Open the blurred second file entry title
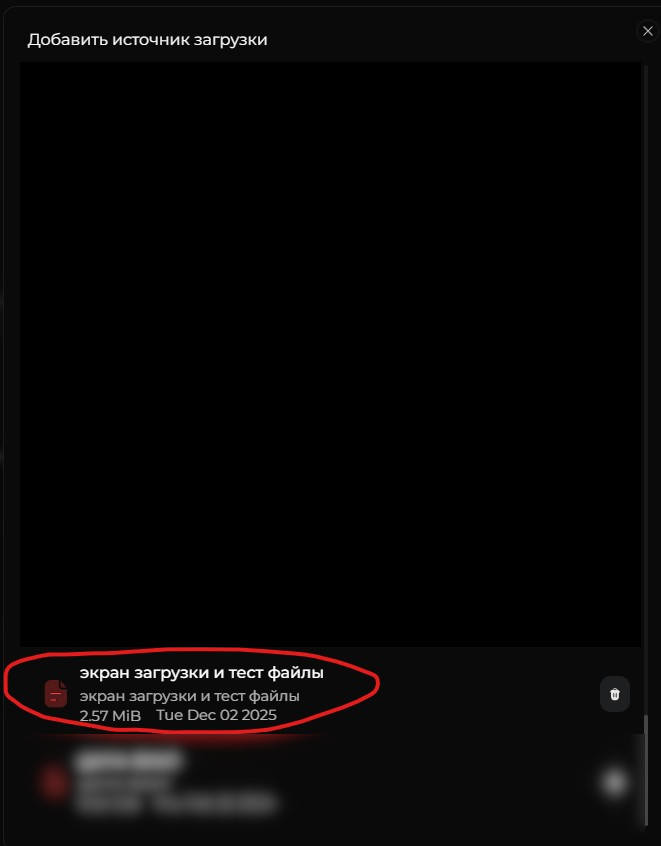The image size is (661, 846). pos(129,761)
